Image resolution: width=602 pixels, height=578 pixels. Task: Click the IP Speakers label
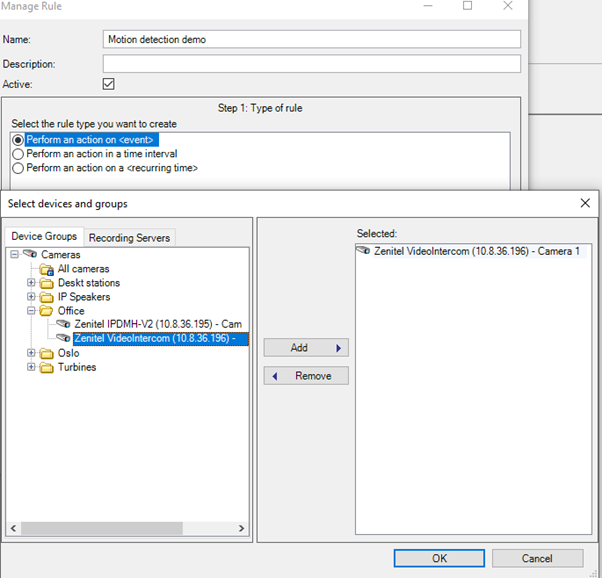click(84, 297)
